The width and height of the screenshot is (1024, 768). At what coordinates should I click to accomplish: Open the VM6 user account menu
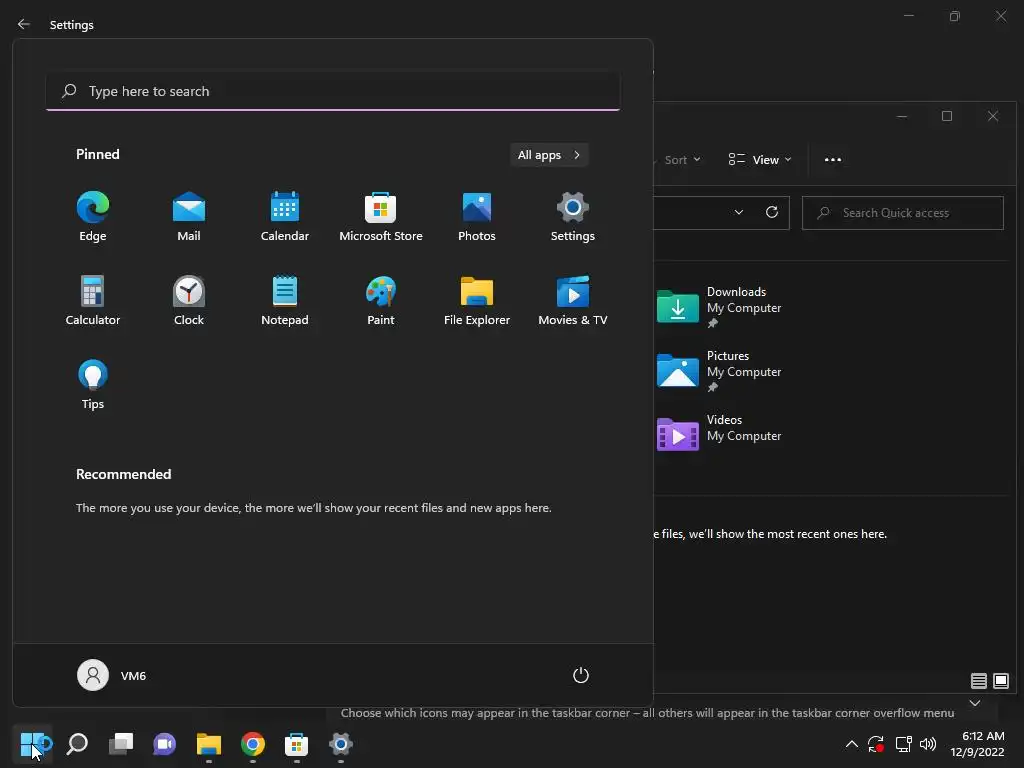coord(112,675)
